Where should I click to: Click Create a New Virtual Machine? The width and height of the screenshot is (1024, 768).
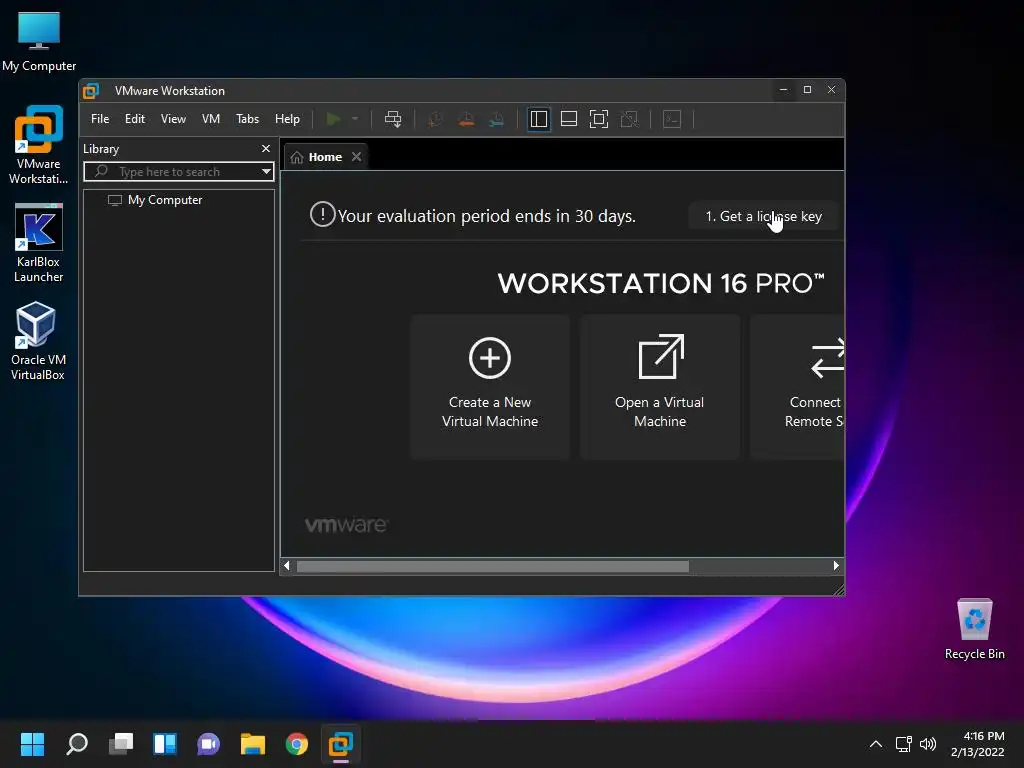pyautogui.click(x=490, y=387)
